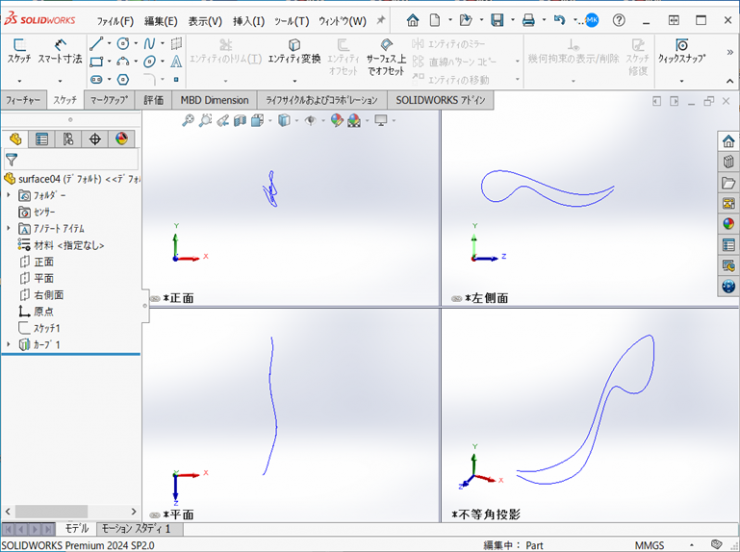Open Appearances in the right task pane
The width and height of the screenshot is (740, 552).
click(x=728, y=224)
